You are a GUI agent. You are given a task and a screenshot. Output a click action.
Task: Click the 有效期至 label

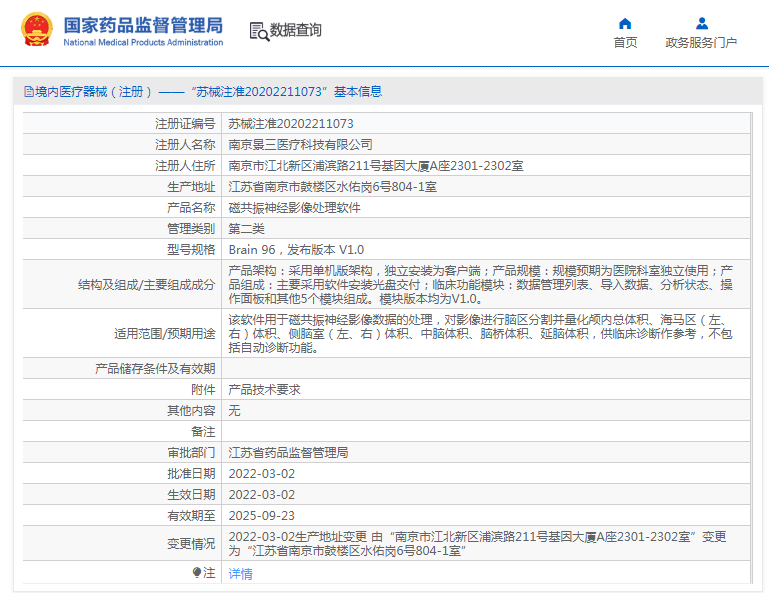point(191,516)
